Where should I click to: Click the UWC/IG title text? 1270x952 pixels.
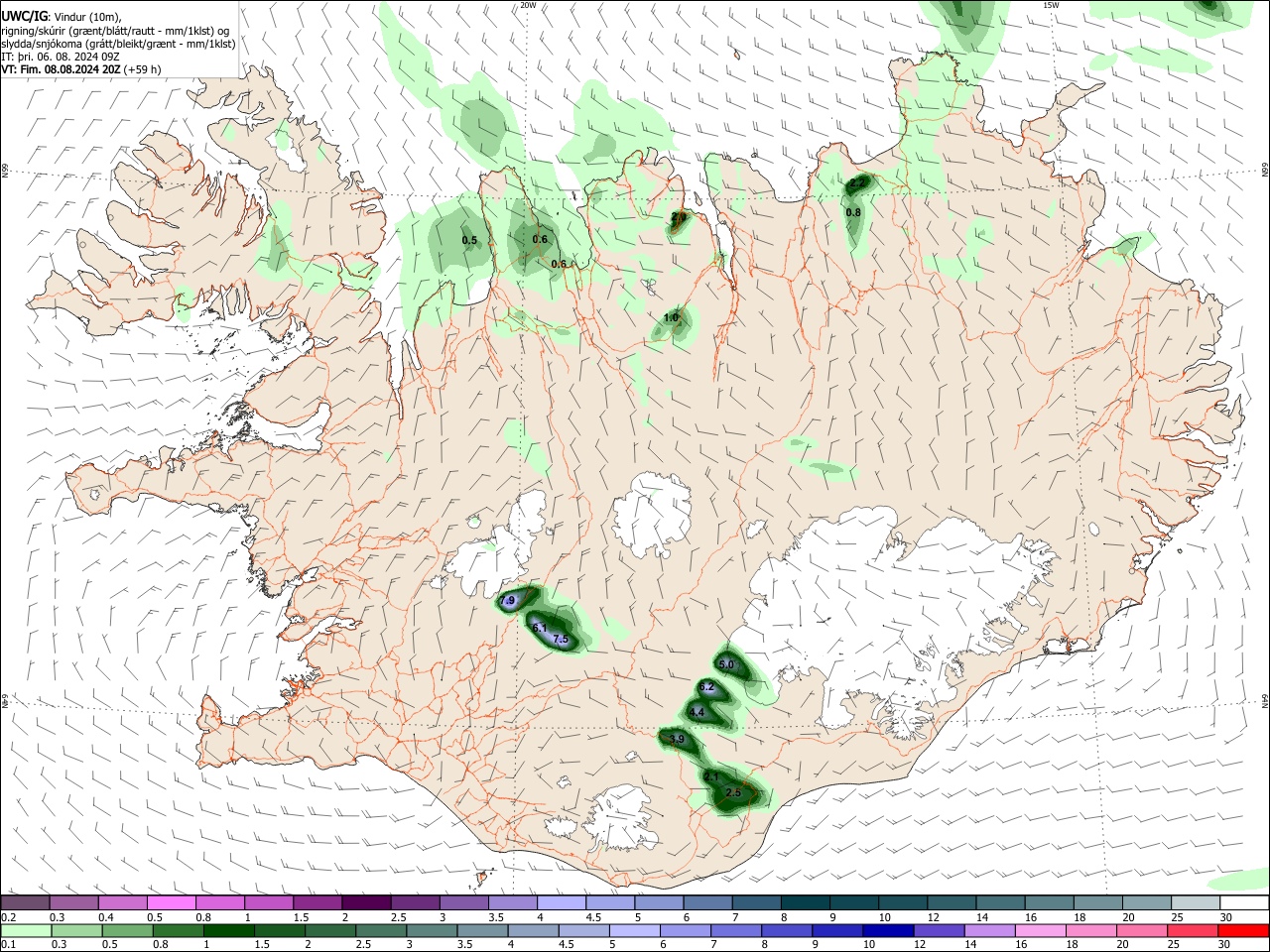[x=24, y=17]
